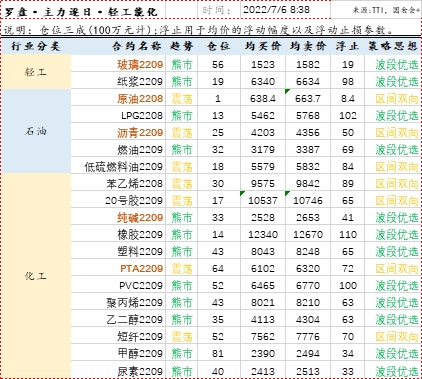The height and width of the screenshot is (379, 422).
Task: Select the 苯乙烯2208 contract cell
Action: click(x=118, y=183)
